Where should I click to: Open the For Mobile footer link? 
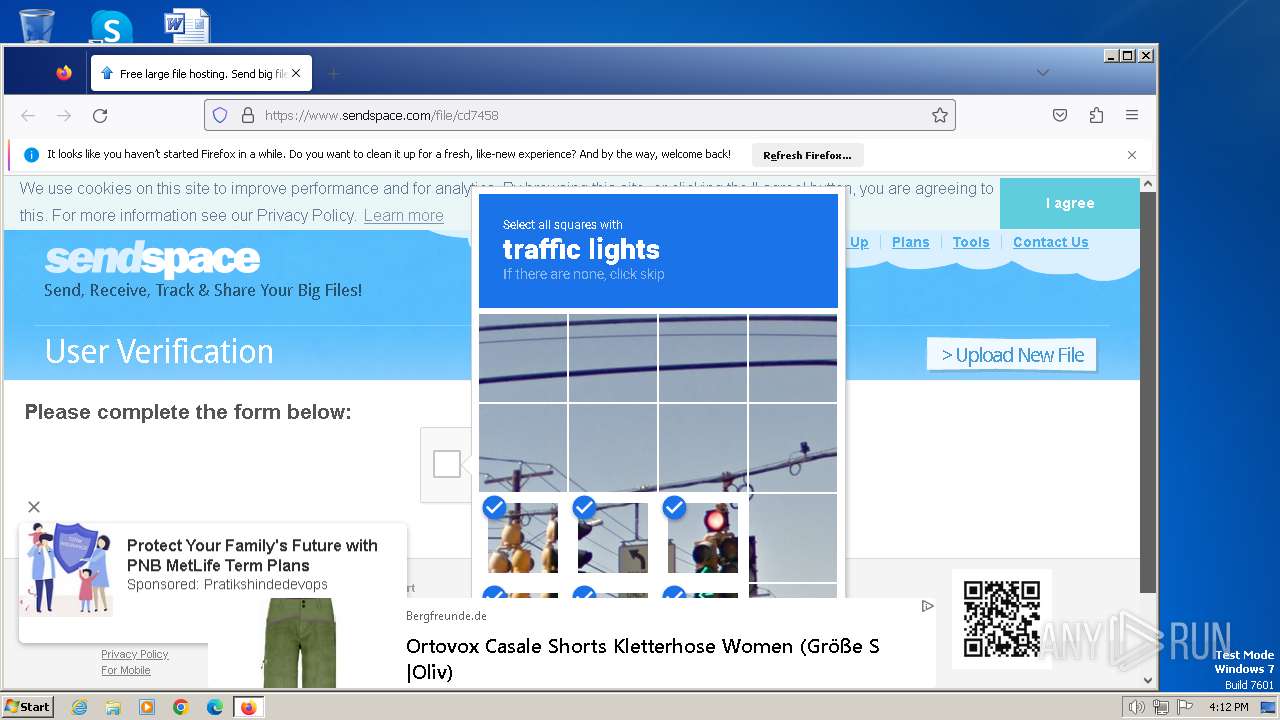point(126,670)
